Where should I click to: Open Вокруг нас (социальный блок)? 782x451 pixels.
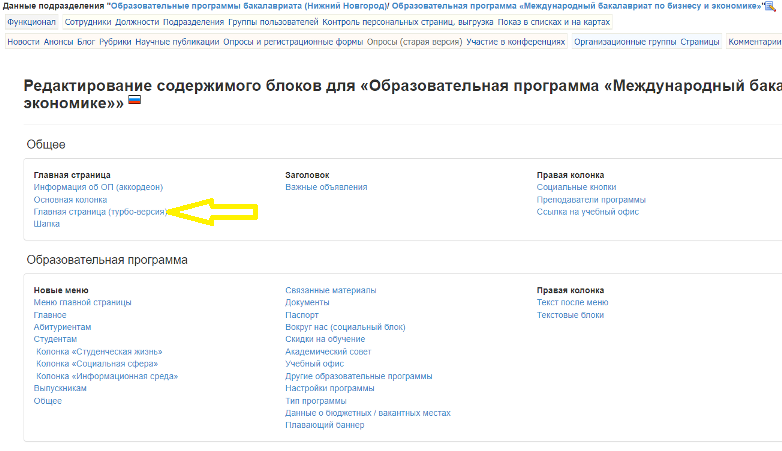345,327
